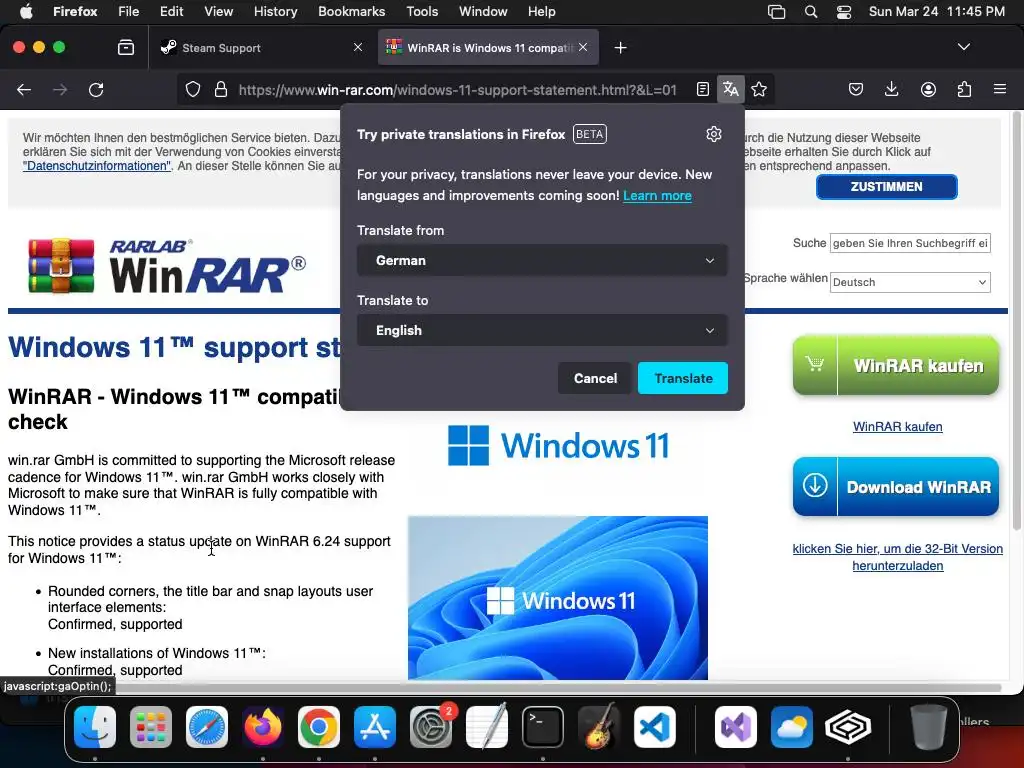Screen dimensions: 1024x768
Task: Click the WinRAR logo
Action: point(167,266)
